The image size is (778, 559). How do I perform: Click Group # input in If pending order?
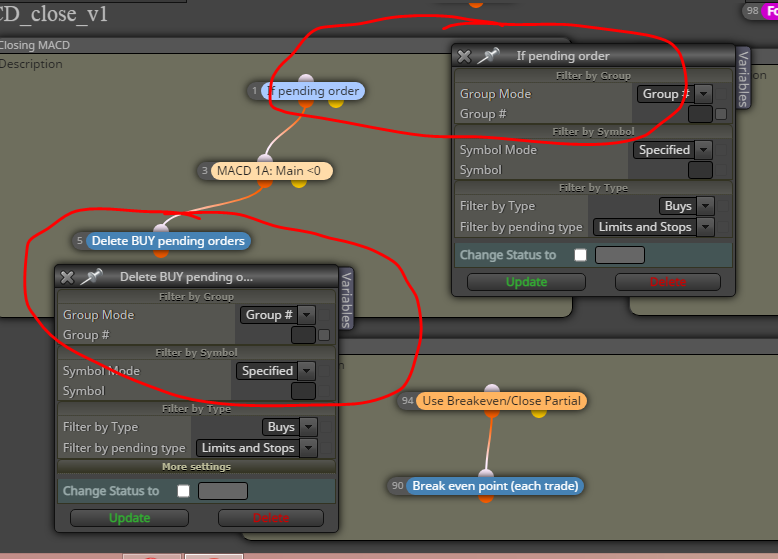700,114
